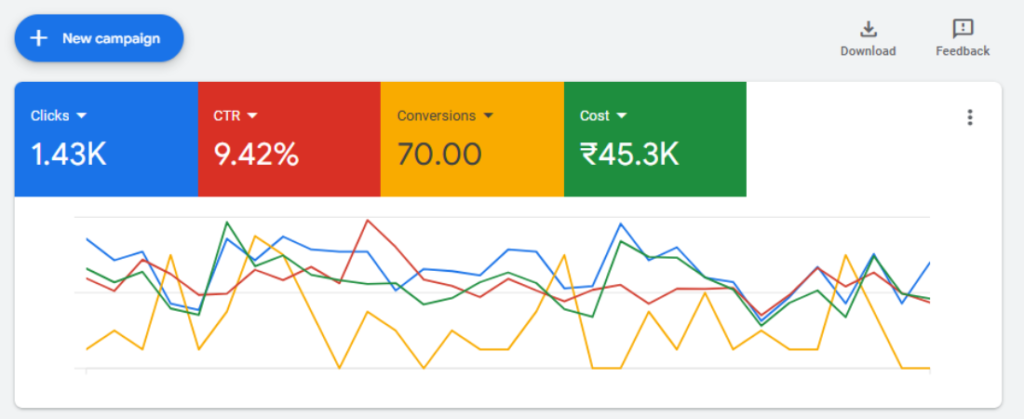Click the Download arrow icon
This screenshot has height=419, width=1024.
point(868,28)
